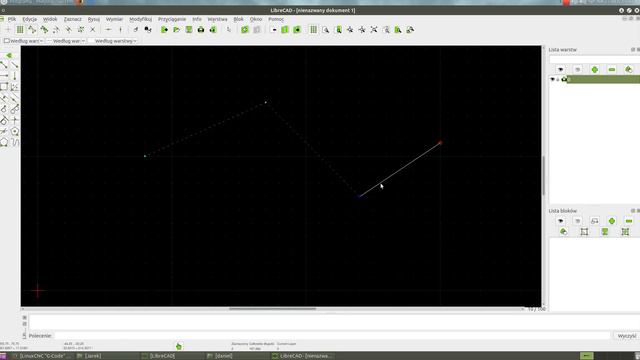Open the Warstwa menu
The height and width of the screenshot is (360, 640).
pos(217,19)
